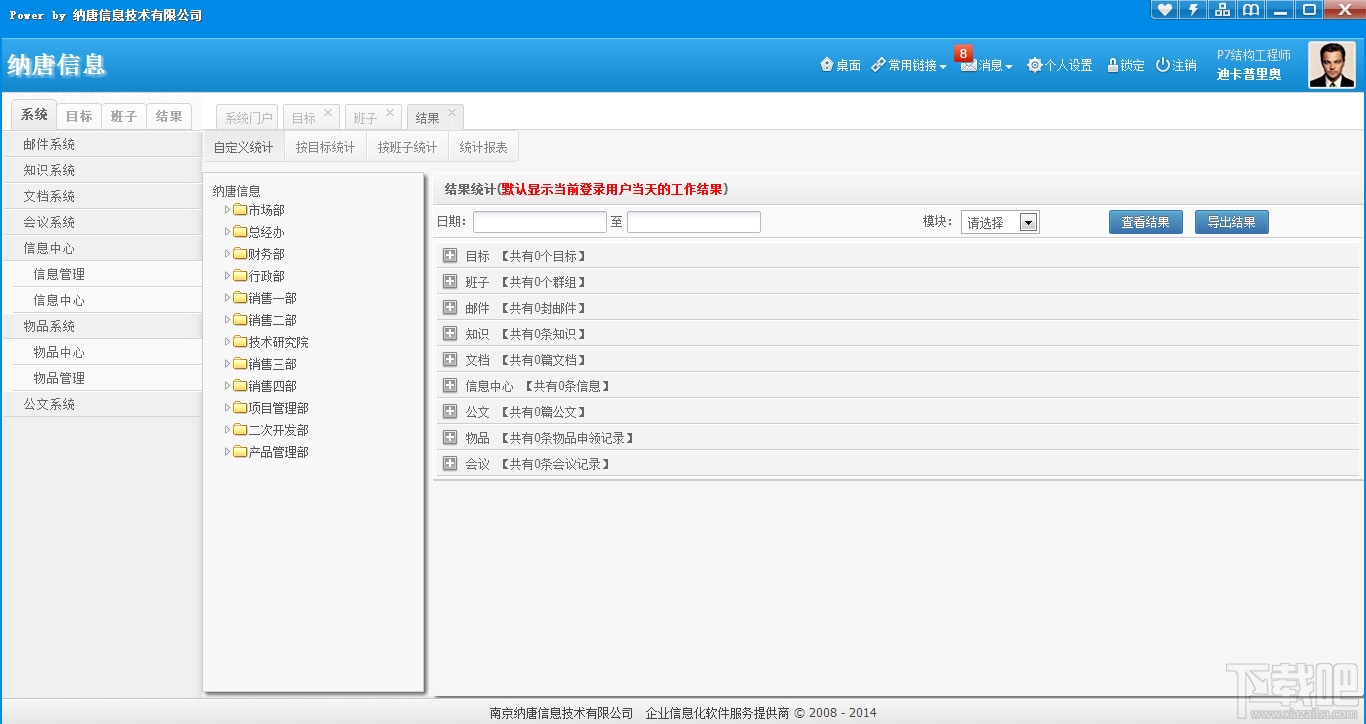Open the 常用链接 links menu

tap(908, 65)
